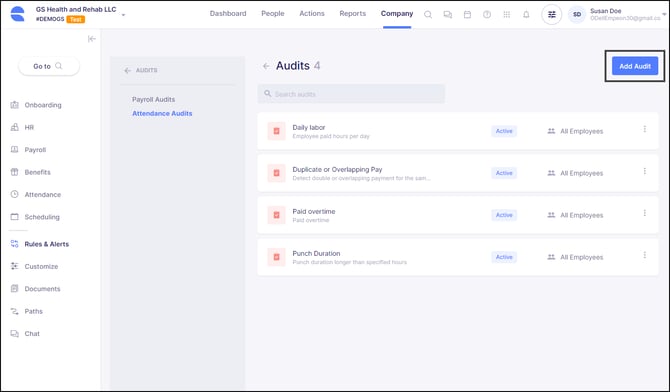This screenshot has width=670, height=392.
Task: Click the "Daily labor" audit name
Action: (309, 127)
